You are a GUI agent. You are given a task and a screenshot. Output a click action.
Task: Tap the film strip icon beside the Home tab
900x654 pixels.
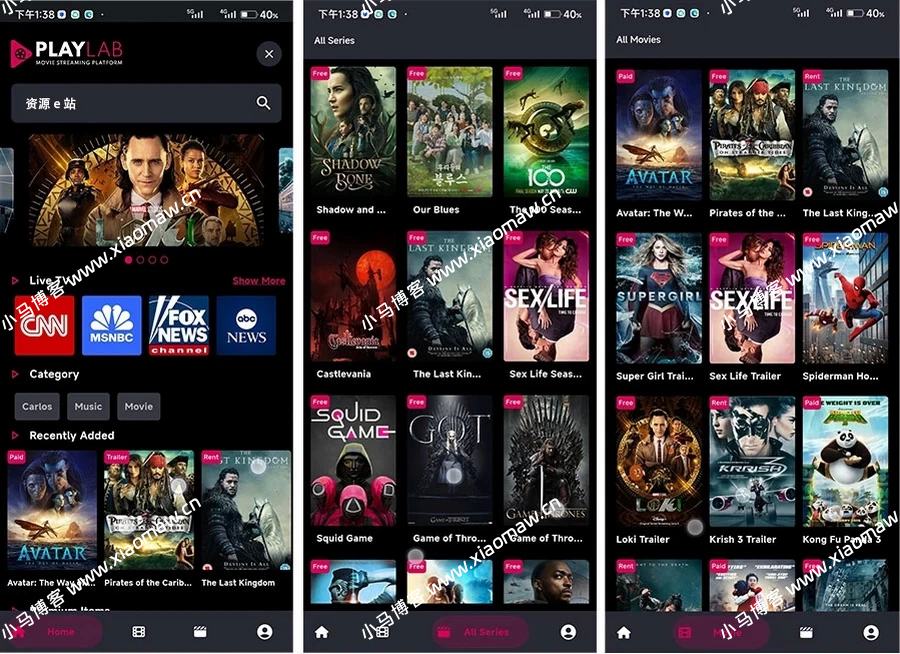[x=139, y=632]
